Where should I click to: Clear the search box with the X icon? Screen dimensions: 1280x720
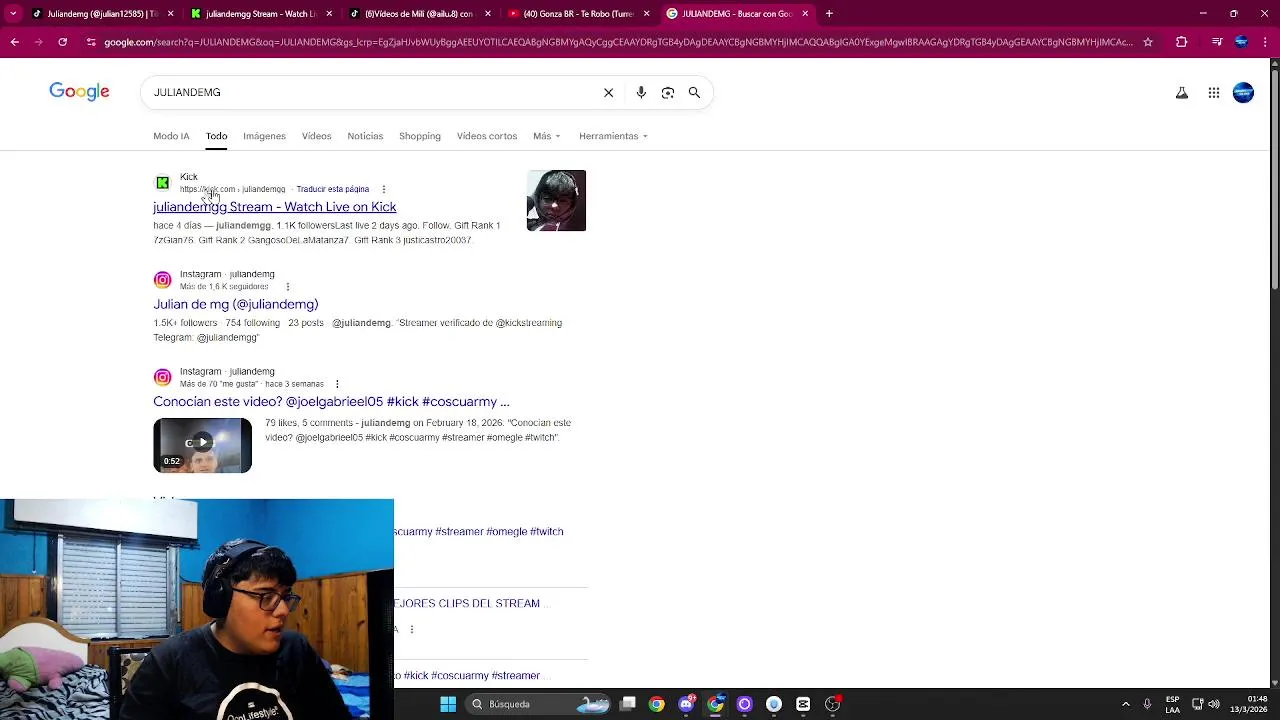[608, 92]
